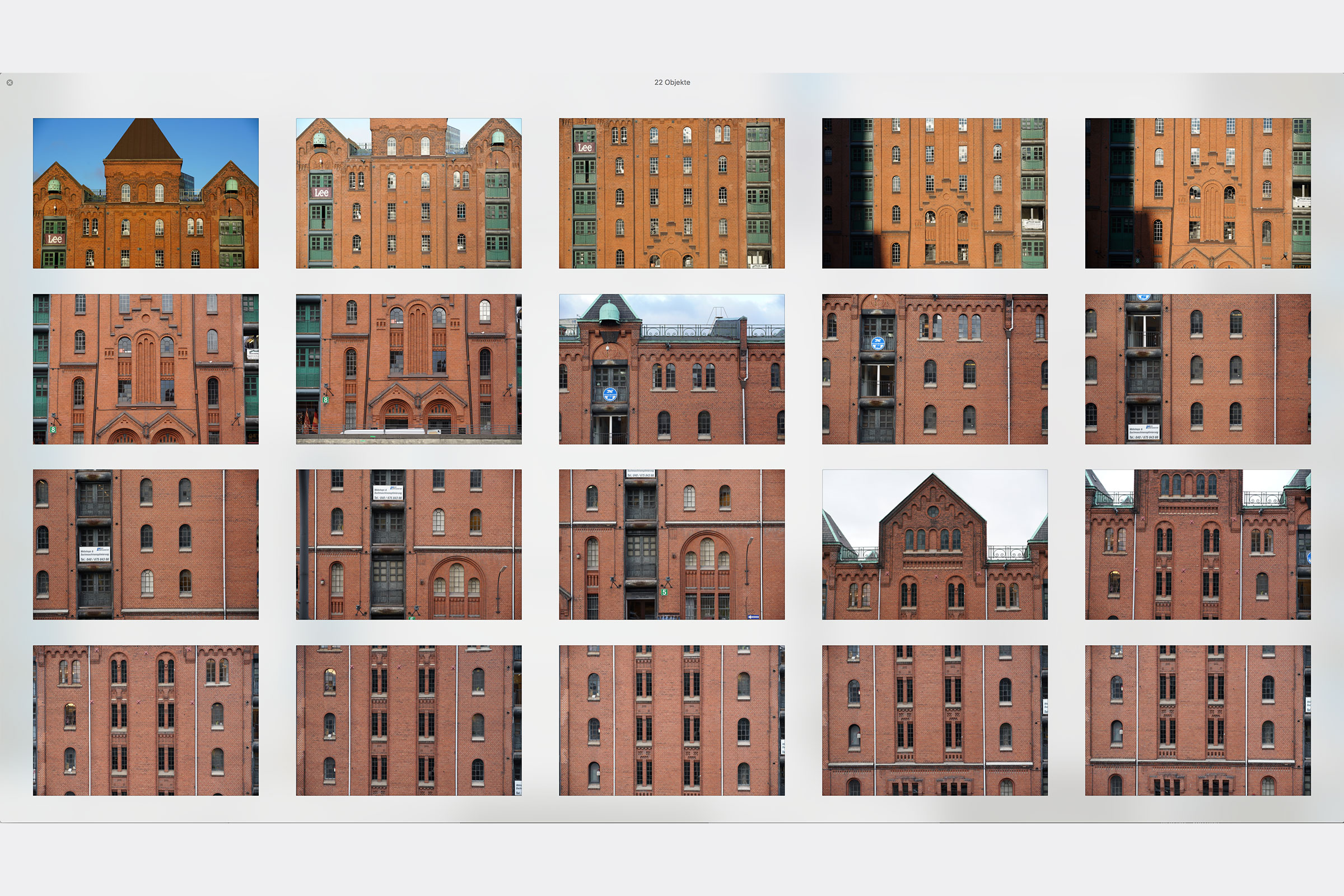The height and width of the screenshot is (896, 1344).
Task: Select the pointed gable thumbnail with round window
Action: click(x=935, y=544)
